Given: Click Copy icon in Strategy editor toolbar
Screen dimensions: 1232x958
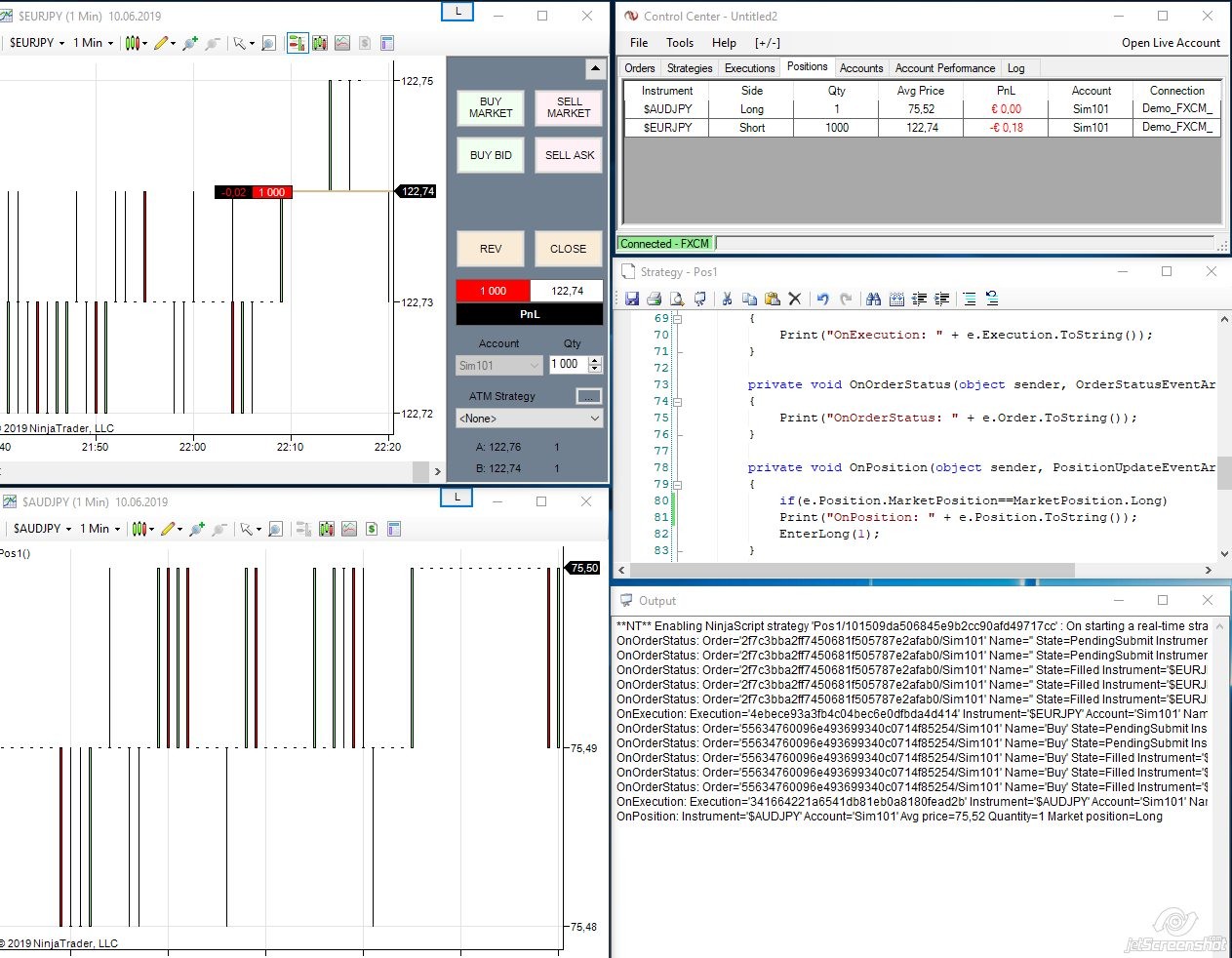Looking at the screenshot, I should tap(749, 299).
